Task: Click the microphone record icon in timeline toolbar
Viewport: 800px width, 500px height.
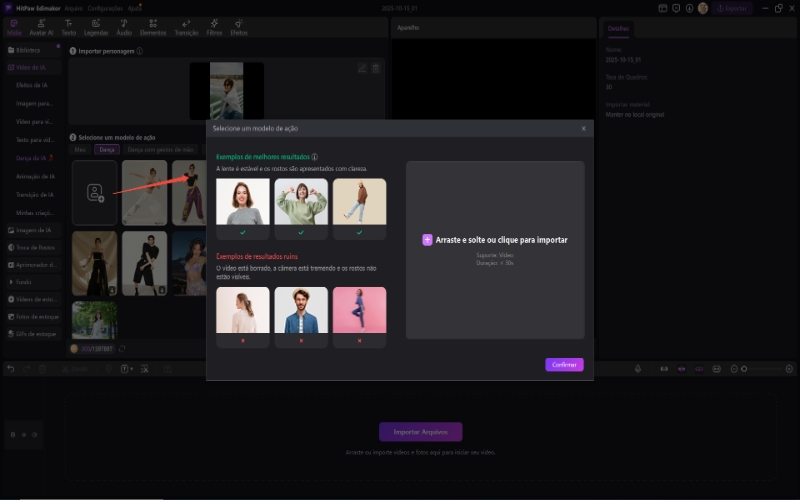Action: [x=638, y=368]
